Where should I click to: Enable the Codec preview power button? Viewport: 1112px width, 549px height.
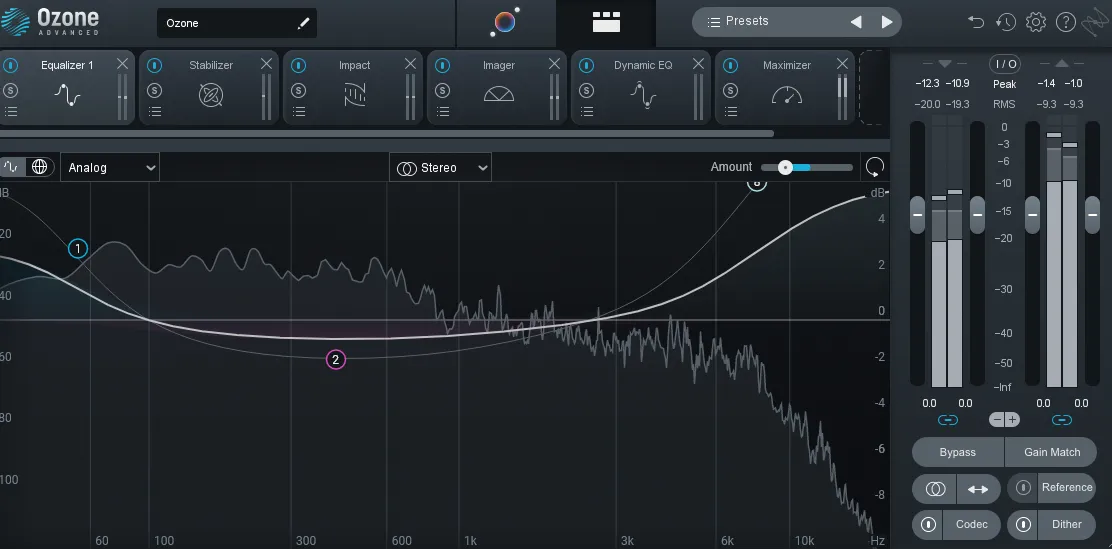coord(928,525)
